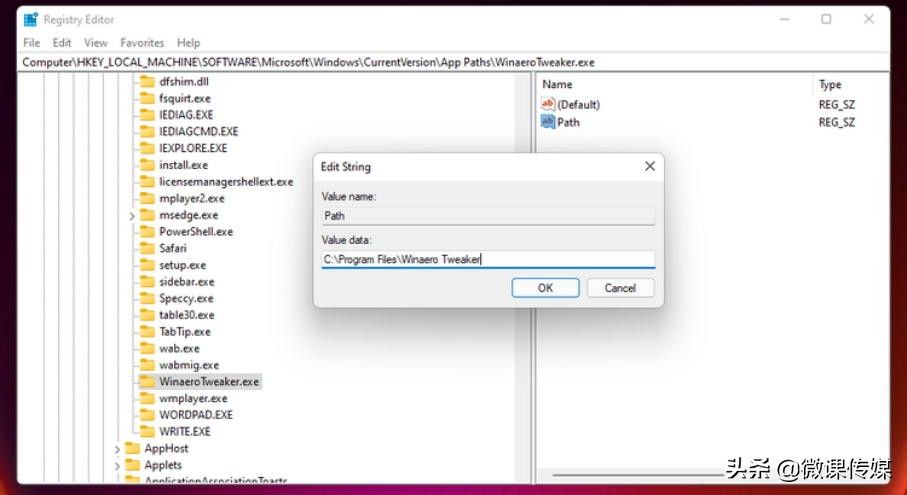Select the wab.exe folder icon
Screen dimensions: 907x495
point(148,348)
